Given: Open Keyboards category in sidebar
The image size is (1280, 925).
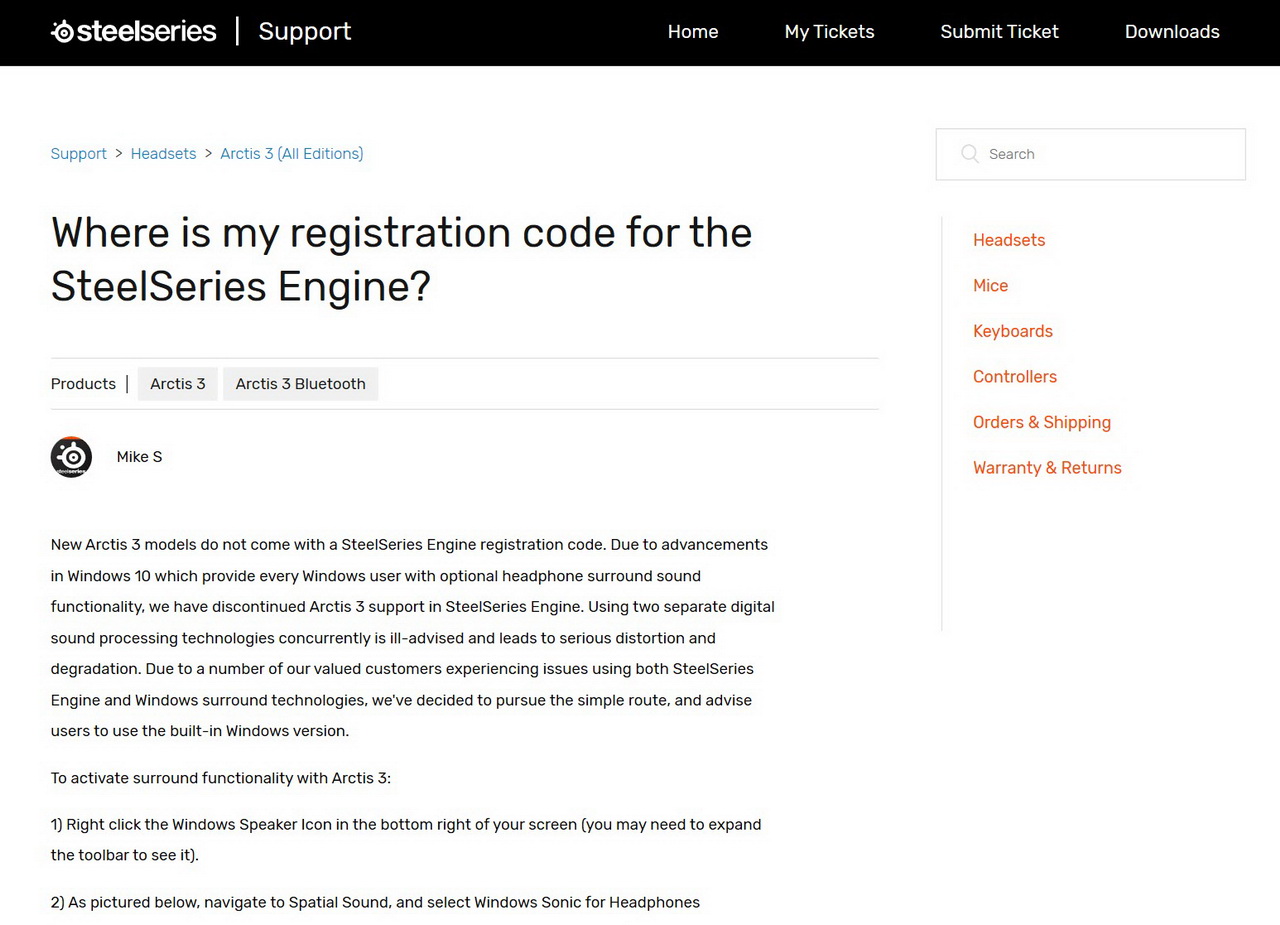Looking at the screenshot, I should tap(1013, 331).
